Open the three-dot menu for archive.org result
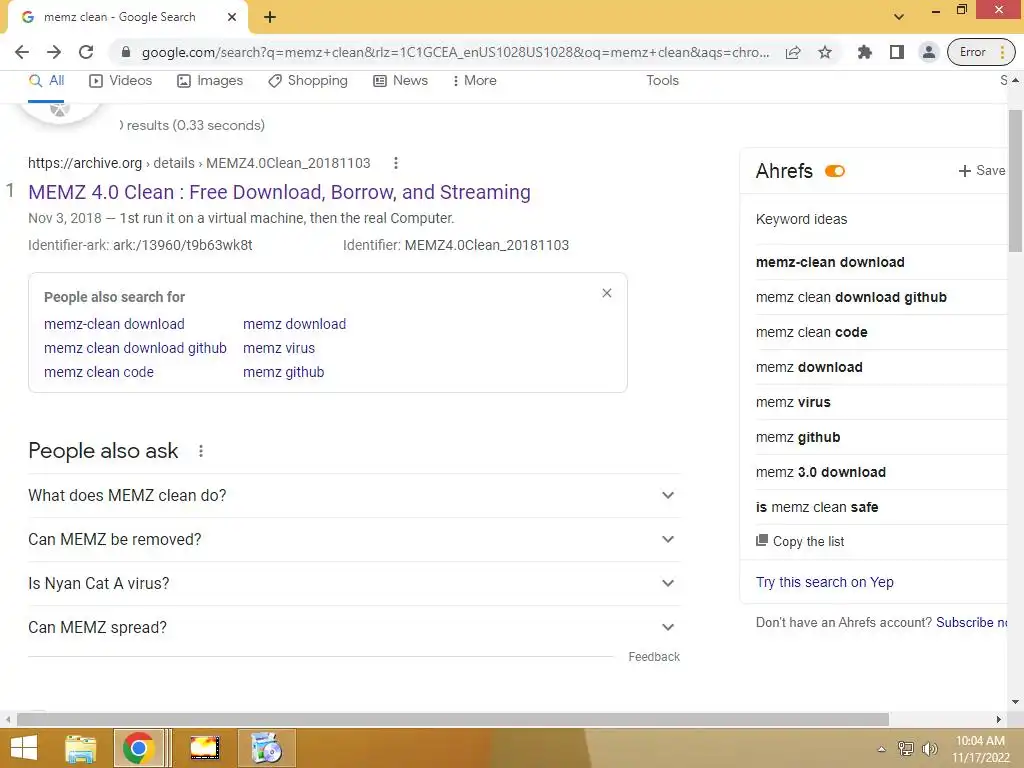The image size is (1024, 768). pos(396,163)
